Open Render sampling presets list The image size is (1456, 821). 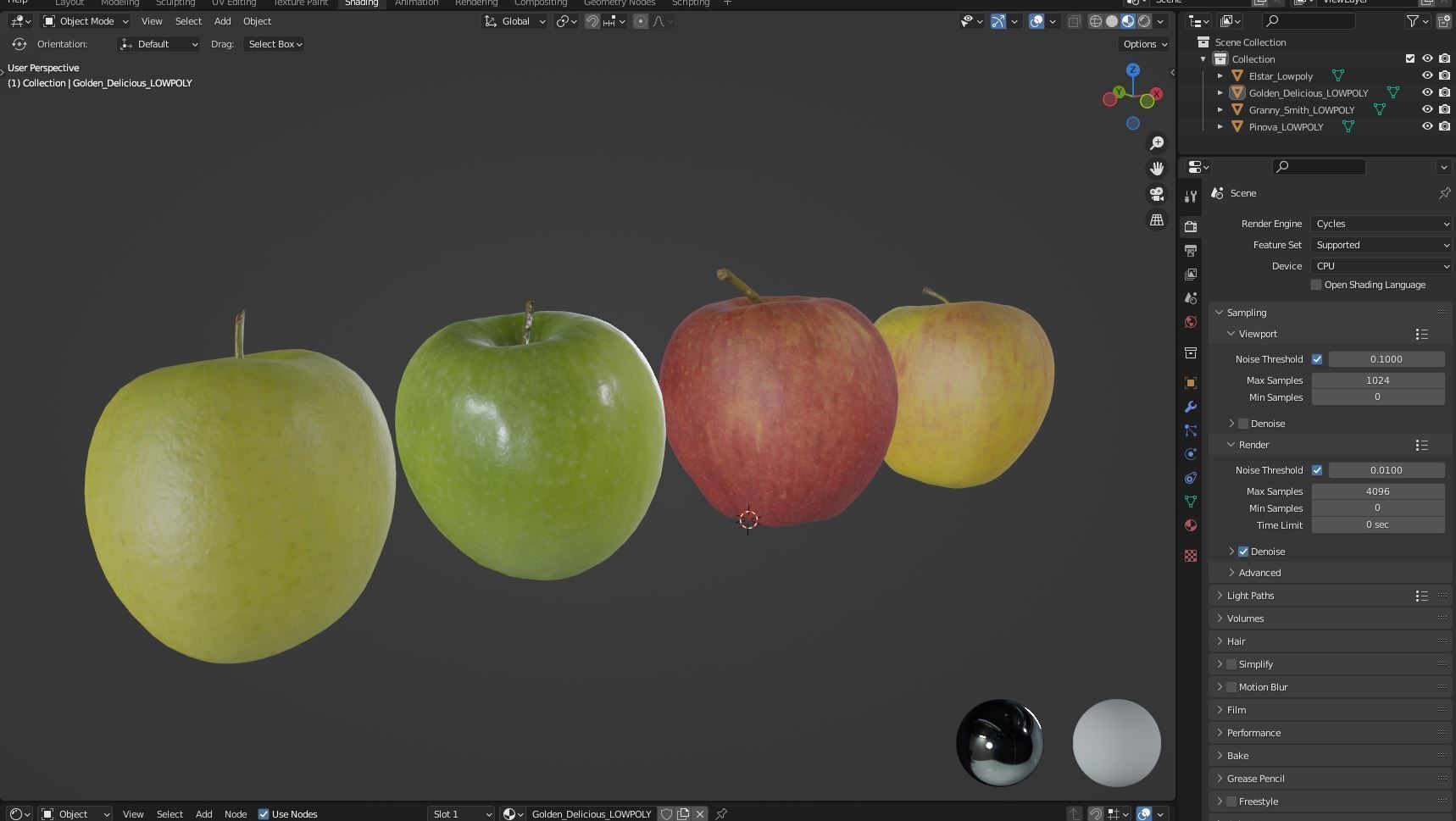(x=1422, y=446)
